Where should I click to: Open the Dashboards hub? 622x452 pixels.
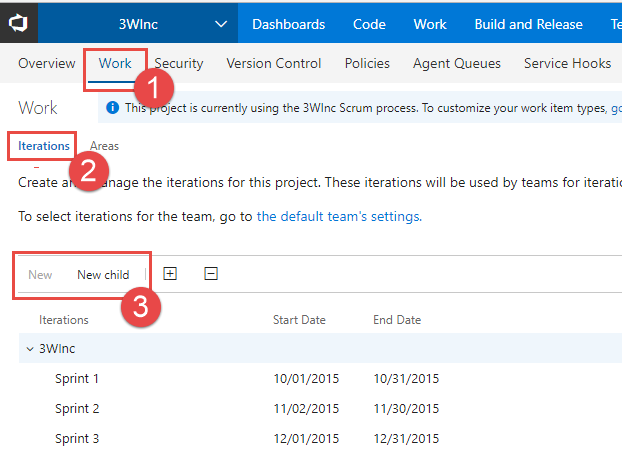pyautogui.click(x=288, y=24)
